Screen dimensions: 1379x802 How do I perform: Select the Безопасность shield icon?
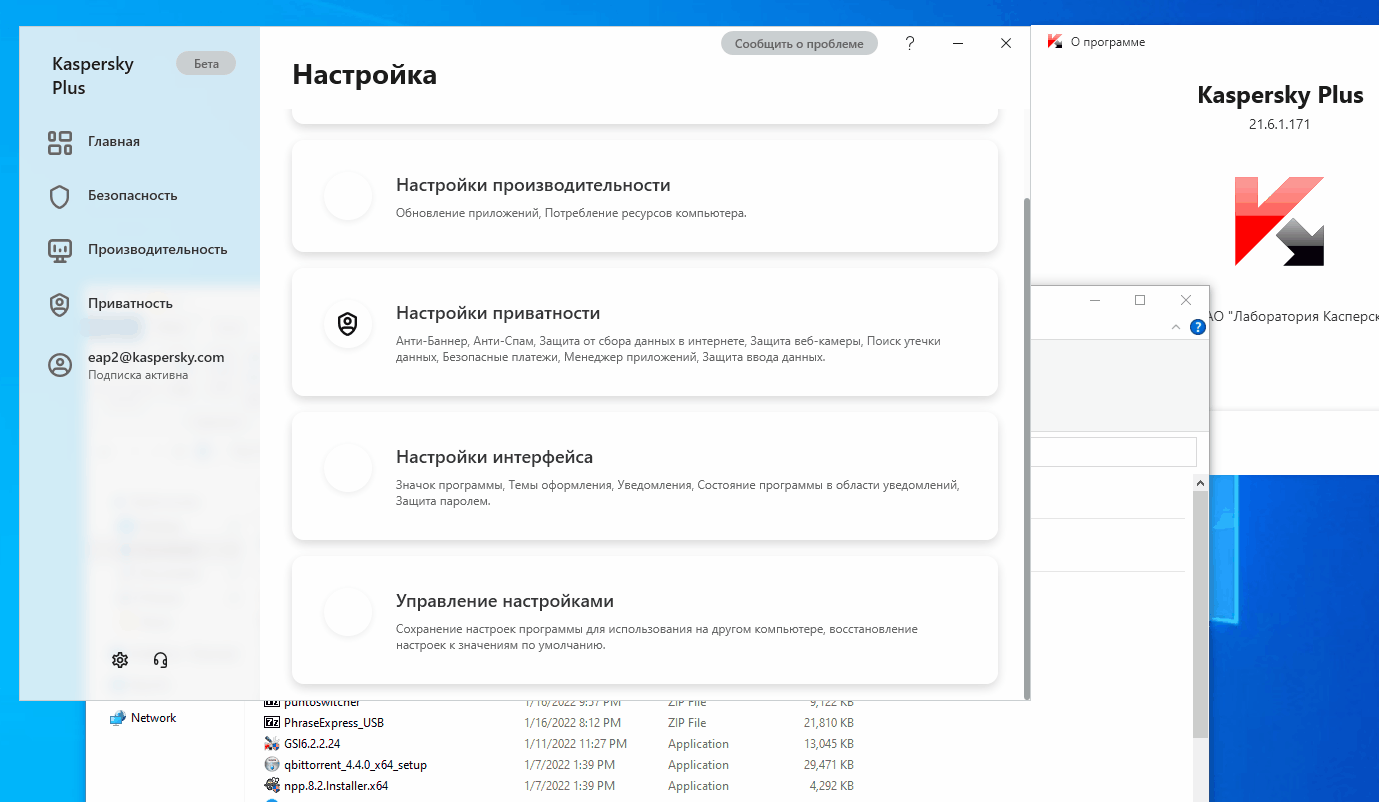coord(60,196)
